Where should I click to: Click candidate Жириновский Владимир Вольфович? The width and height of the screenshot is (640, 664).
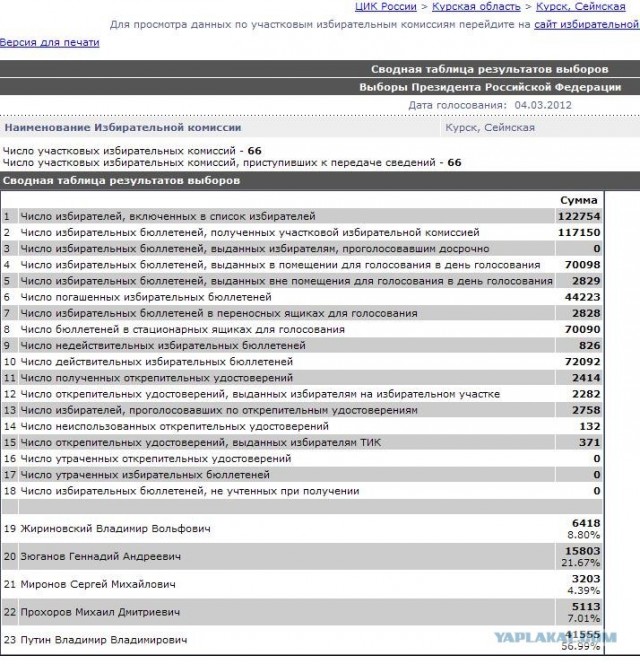pos(115,528)
